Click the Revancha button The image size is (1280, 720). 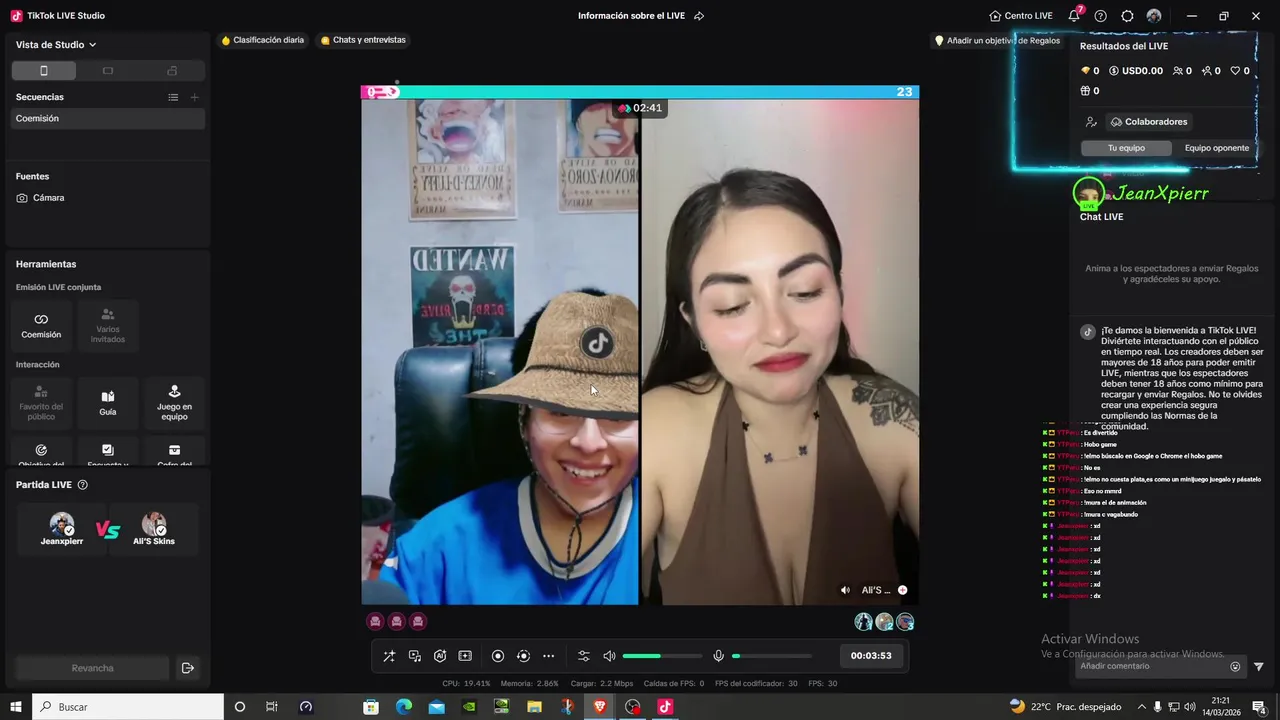pyautogui.click(x=92, y=668)
